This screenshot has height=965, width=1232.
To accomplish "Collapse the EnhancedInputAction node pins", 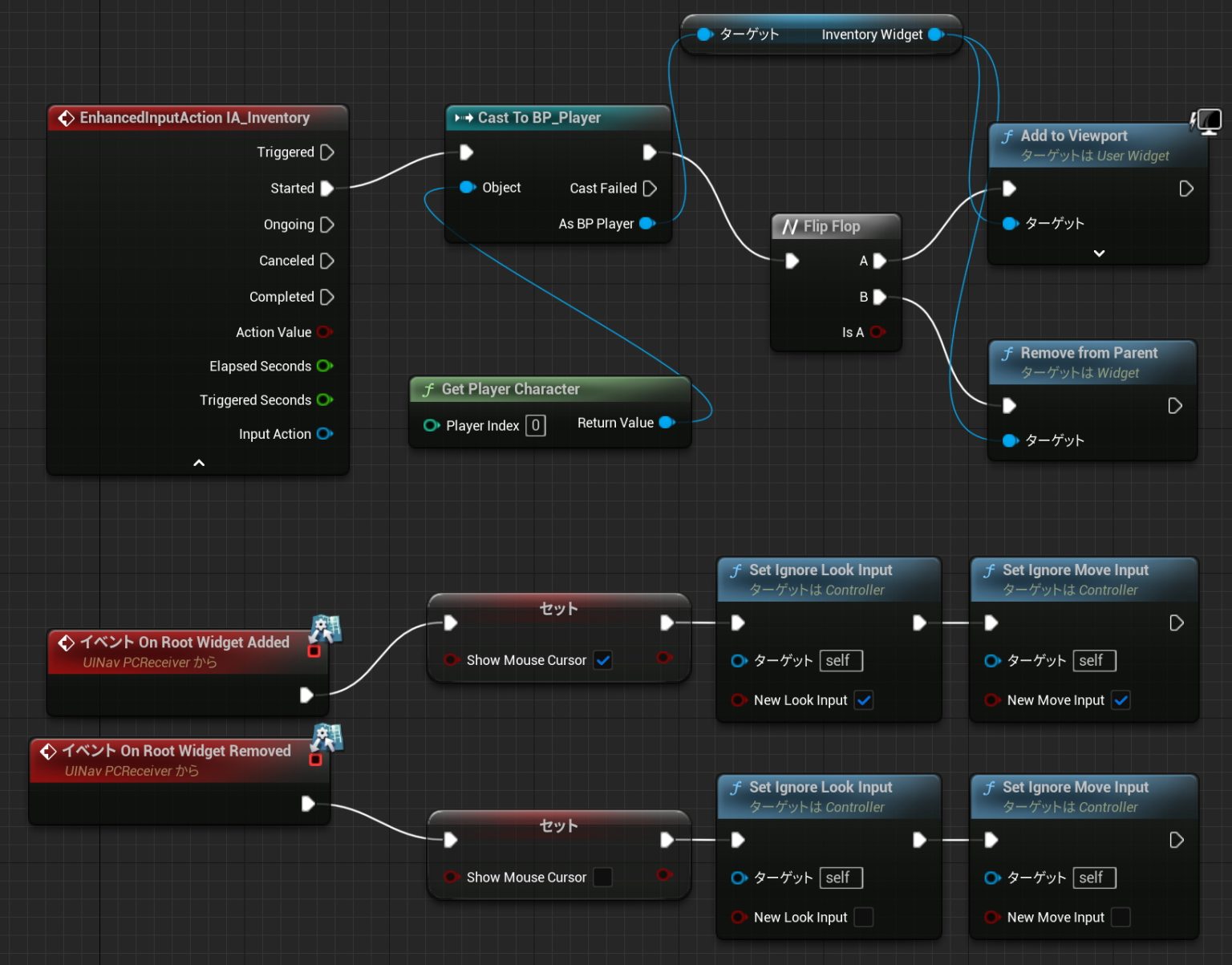I will pyautogui.click(x=199, y=463).
